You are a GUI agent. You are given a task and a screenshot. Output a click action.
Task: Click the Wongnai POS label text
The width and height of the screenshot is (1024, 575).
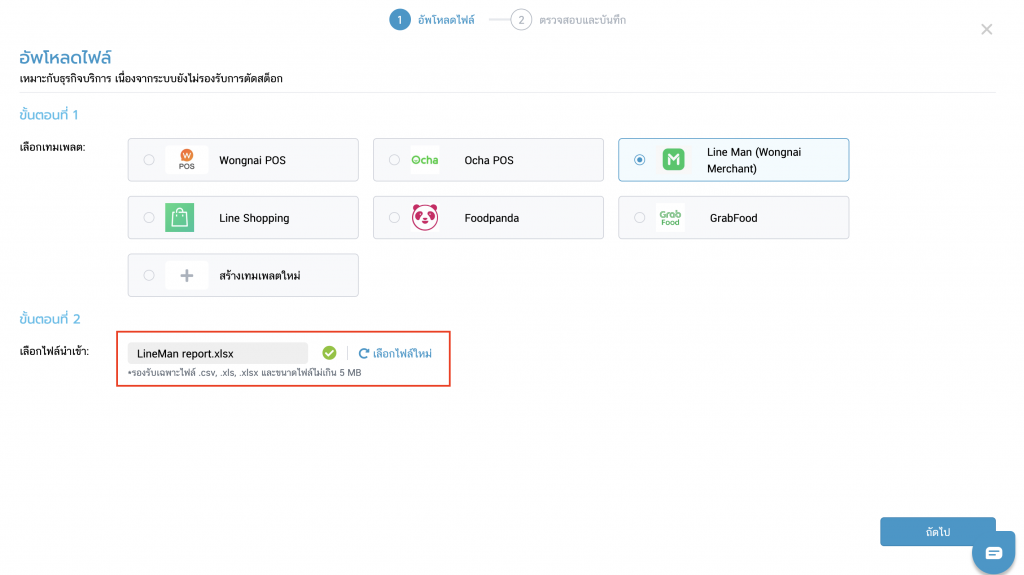pyautogui.click(x=252, y=160)
